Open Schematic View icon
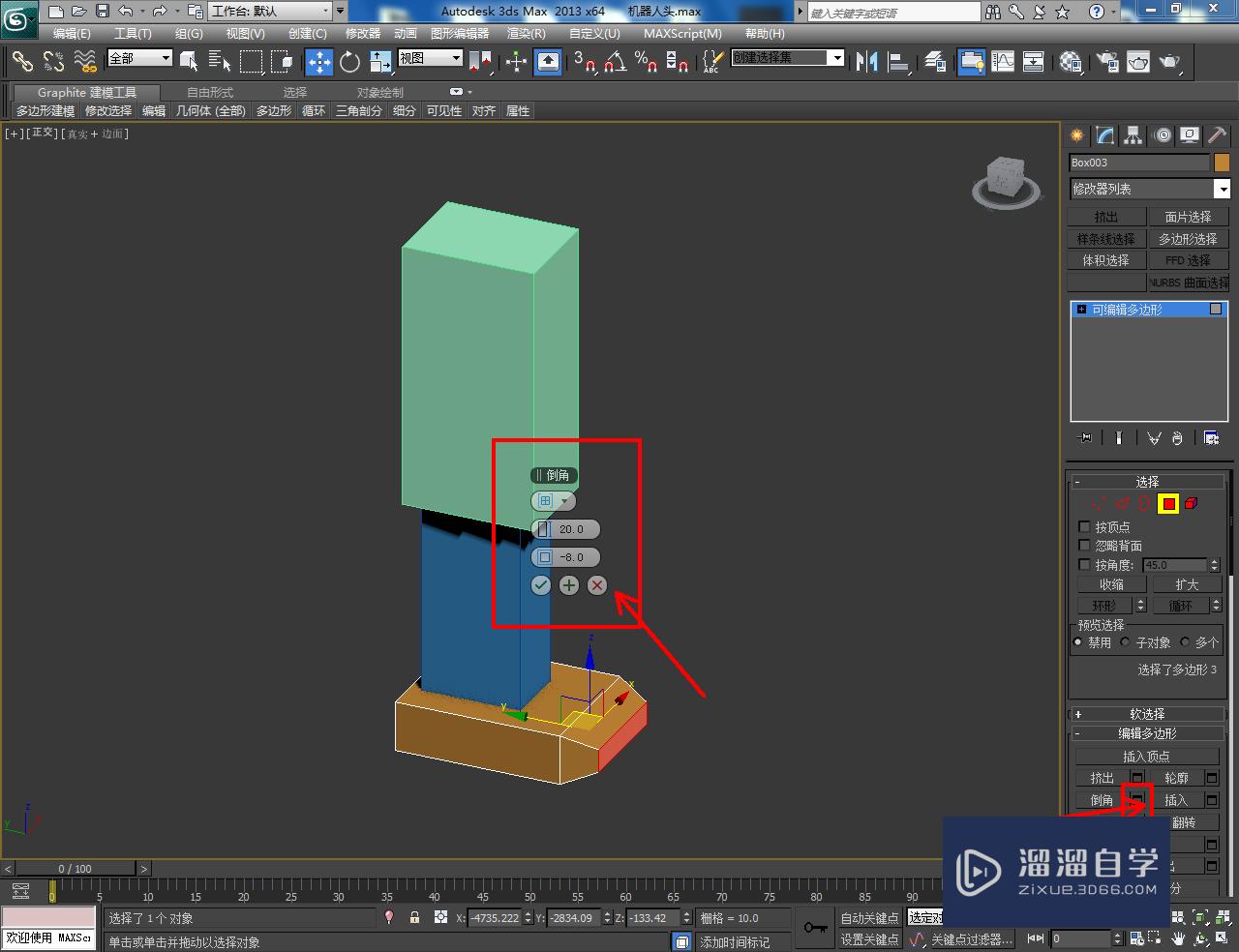 1034,62
